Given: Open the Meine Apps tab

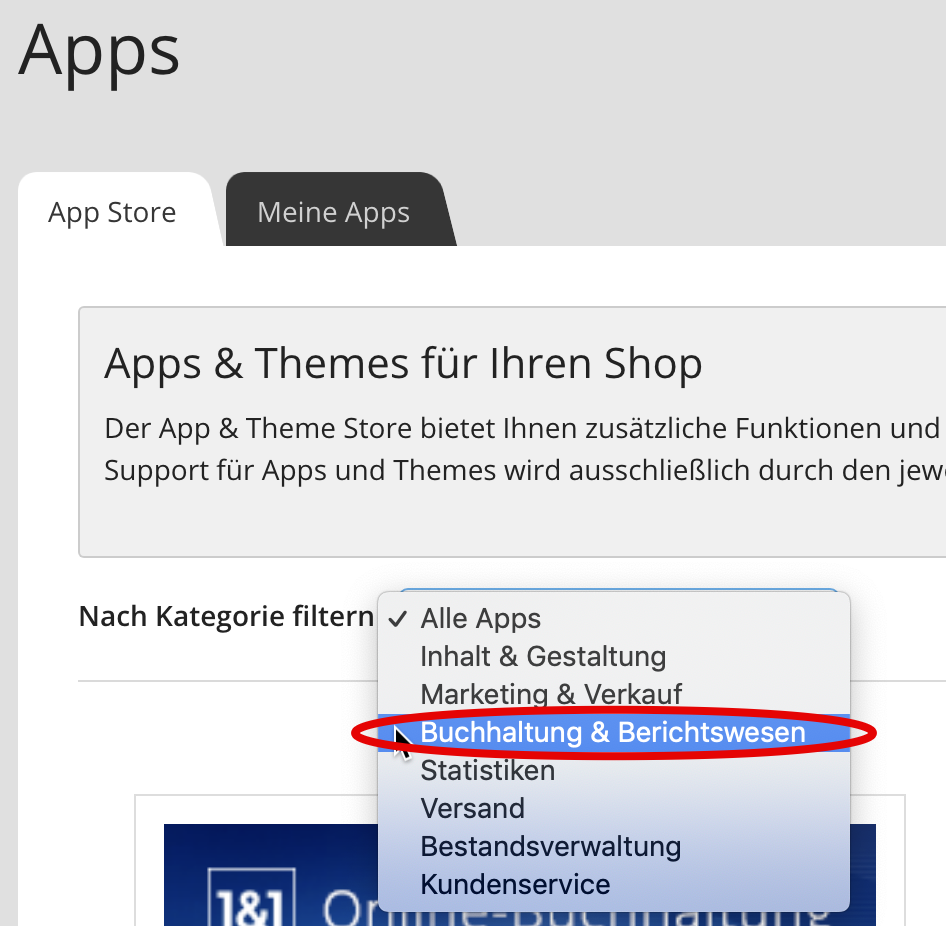Looking at the screenshot, I should coord(334,212).
